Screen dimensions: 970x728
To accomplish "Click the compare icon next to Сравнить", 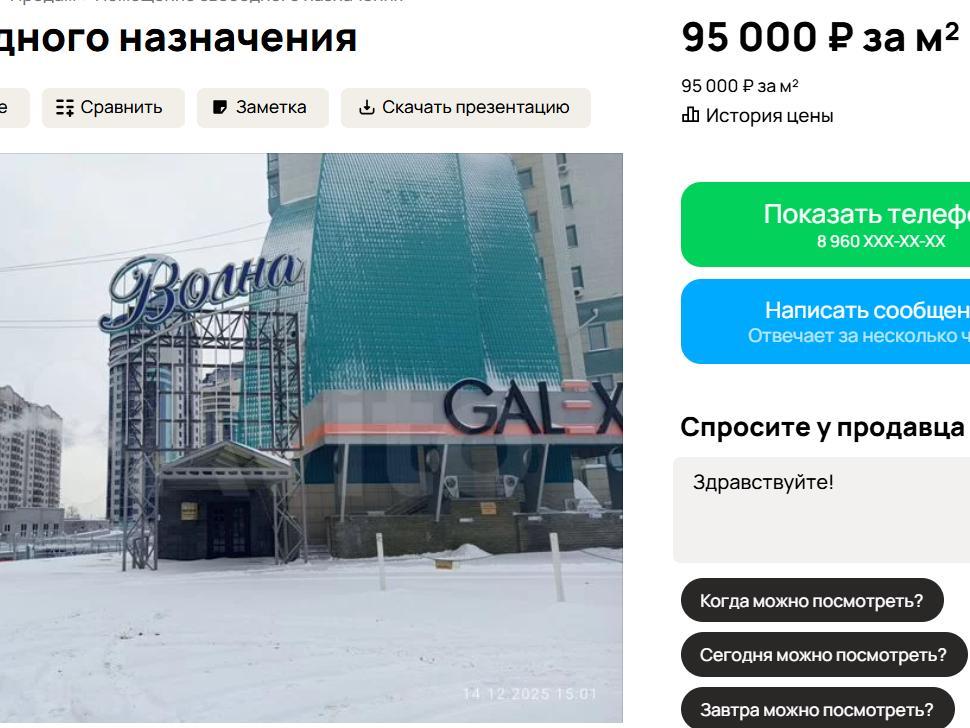I will 64,108.
